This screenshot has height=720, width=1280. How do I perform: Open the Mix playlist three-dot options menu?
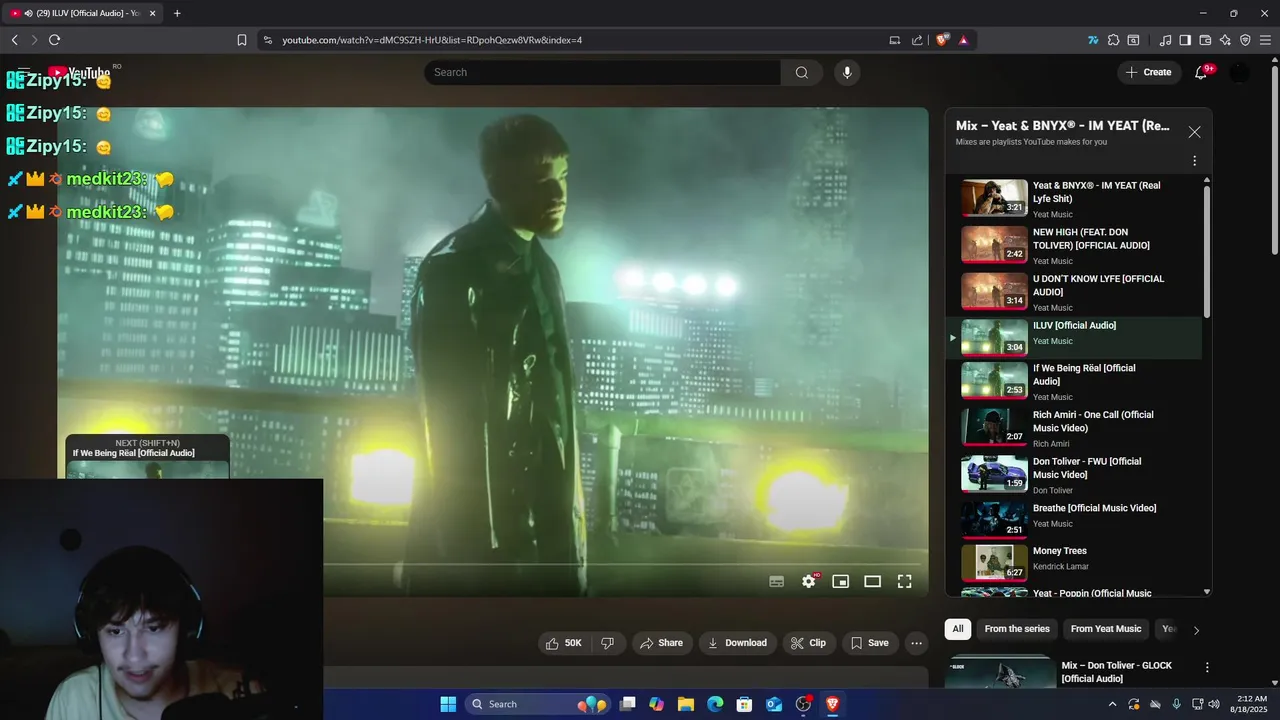[x=1194, y=161]
